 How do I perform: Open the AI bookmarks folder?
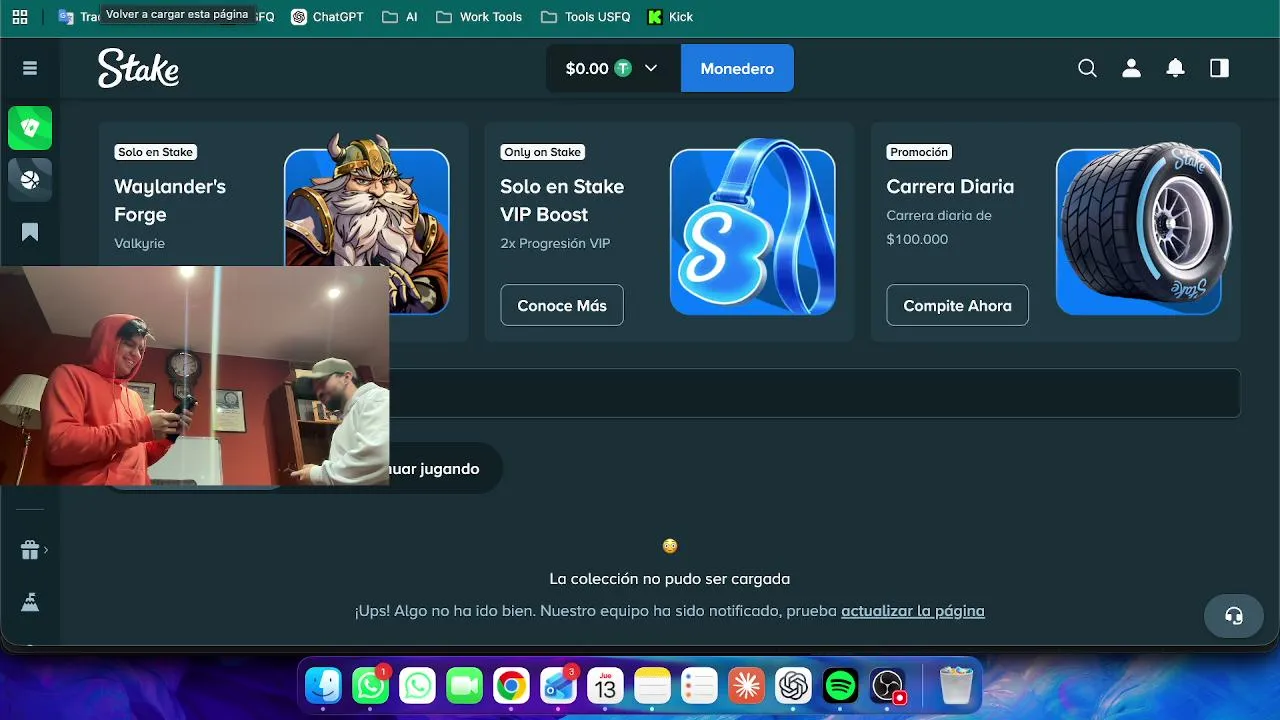[x=400, y=17]
